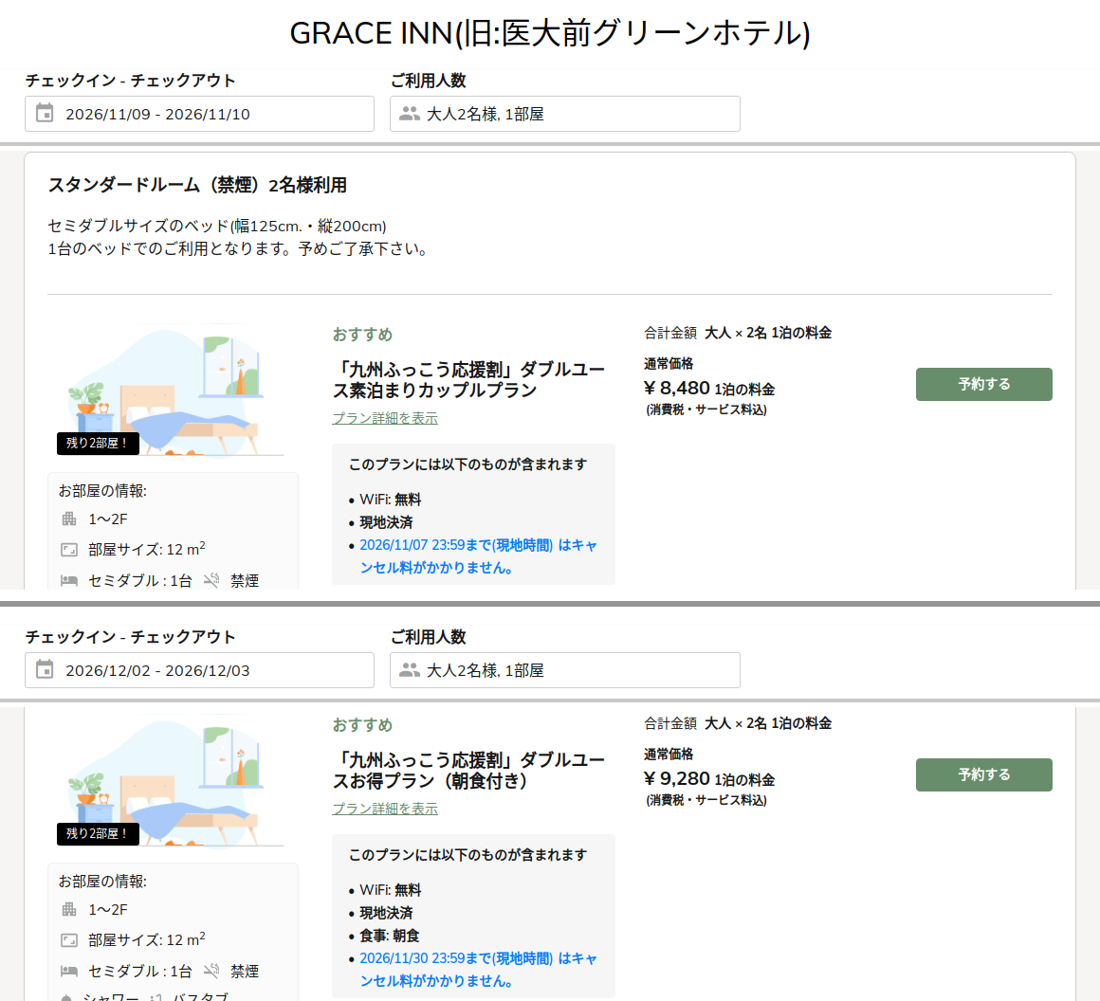
Task: Click the 現地決済 item in the 朝食付き plan
Action: tap(386, 913)
